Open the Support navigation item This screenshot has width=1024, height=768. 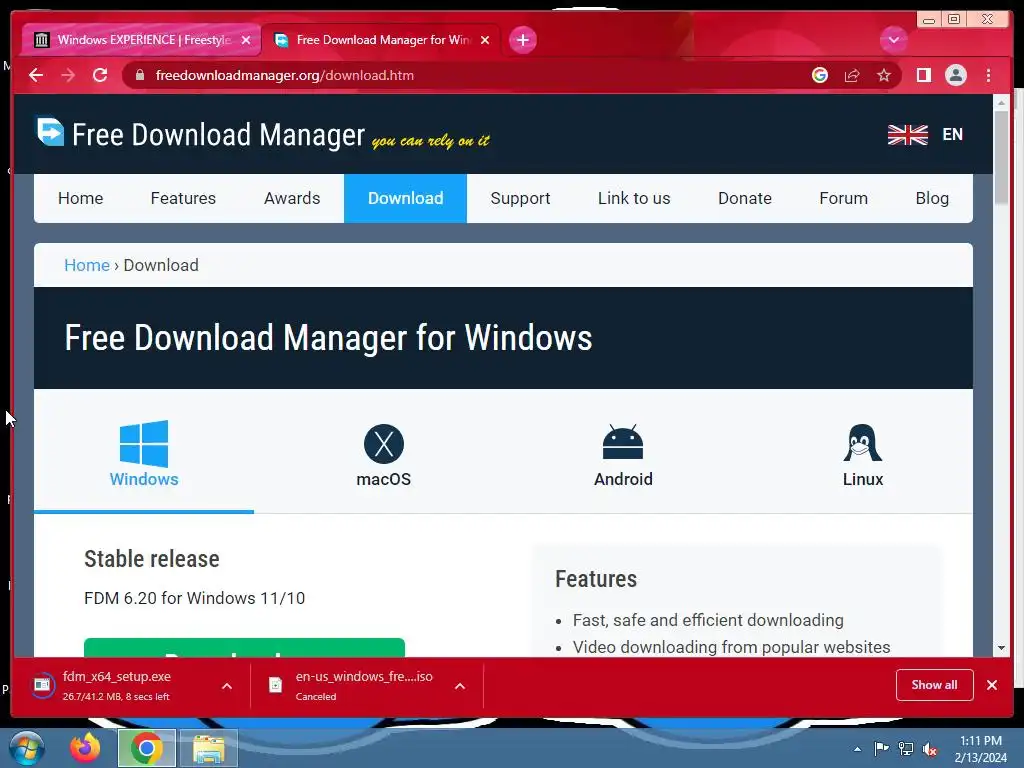pyautogui.click(x=520, y=198)
